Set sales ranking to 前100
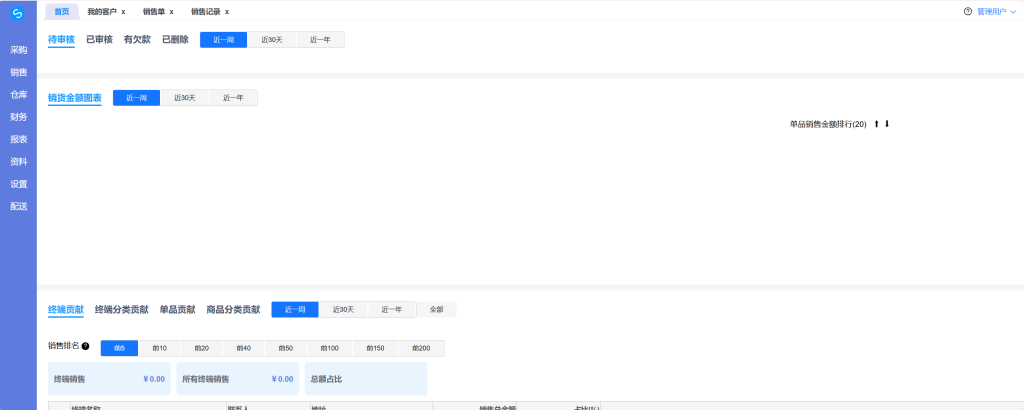 coord(329,349)
